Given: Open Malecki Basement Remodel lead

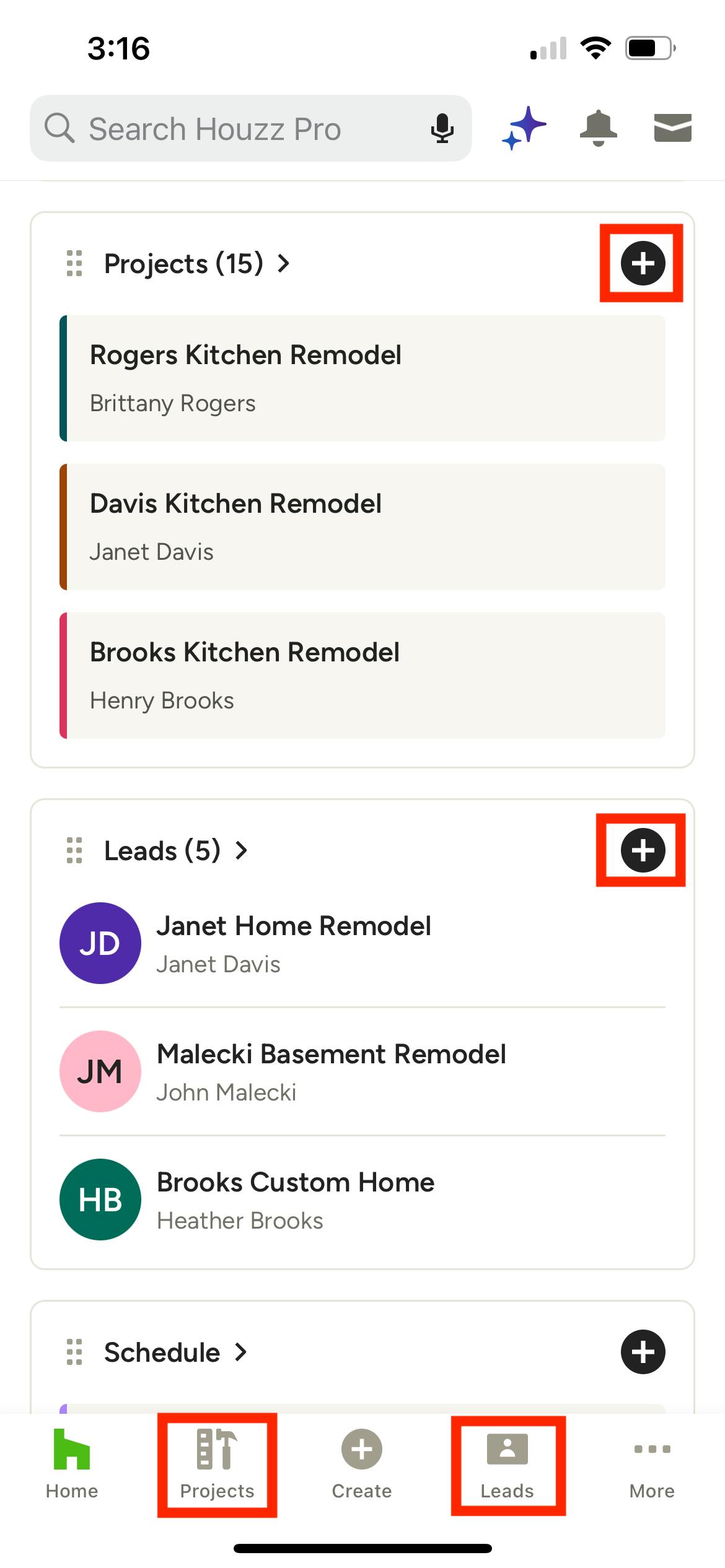Looking at the screenshot, I should pyautogui.click(x=362, y=1071).
